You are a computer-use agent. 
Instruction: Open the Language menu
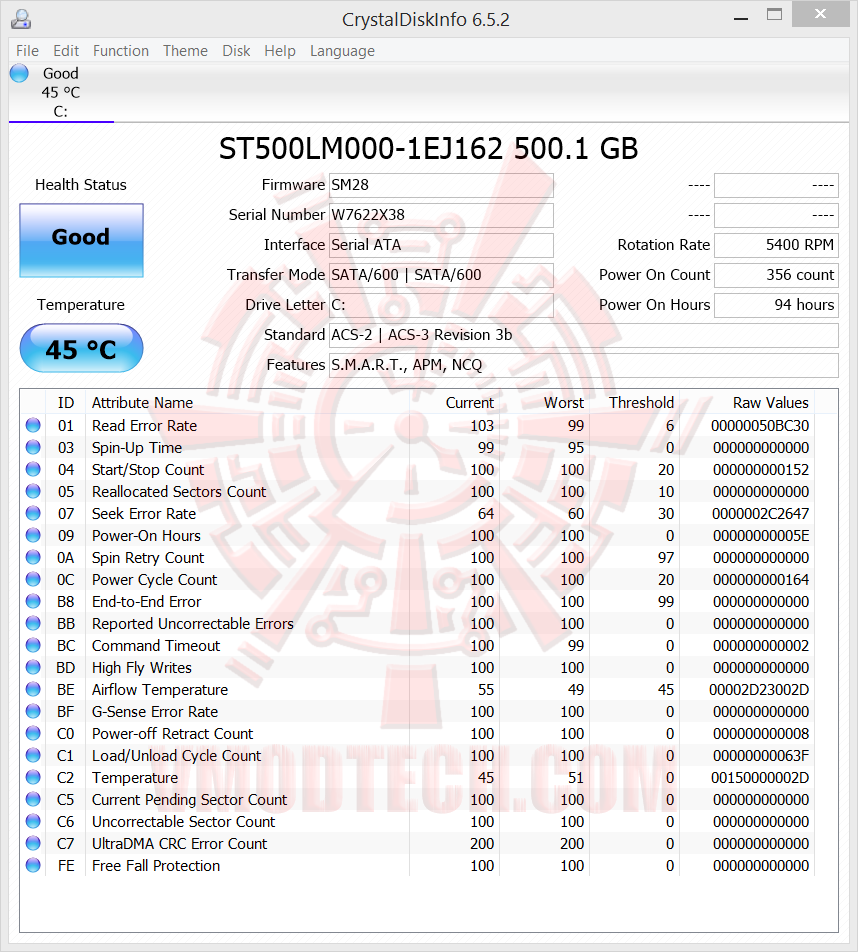342,51
